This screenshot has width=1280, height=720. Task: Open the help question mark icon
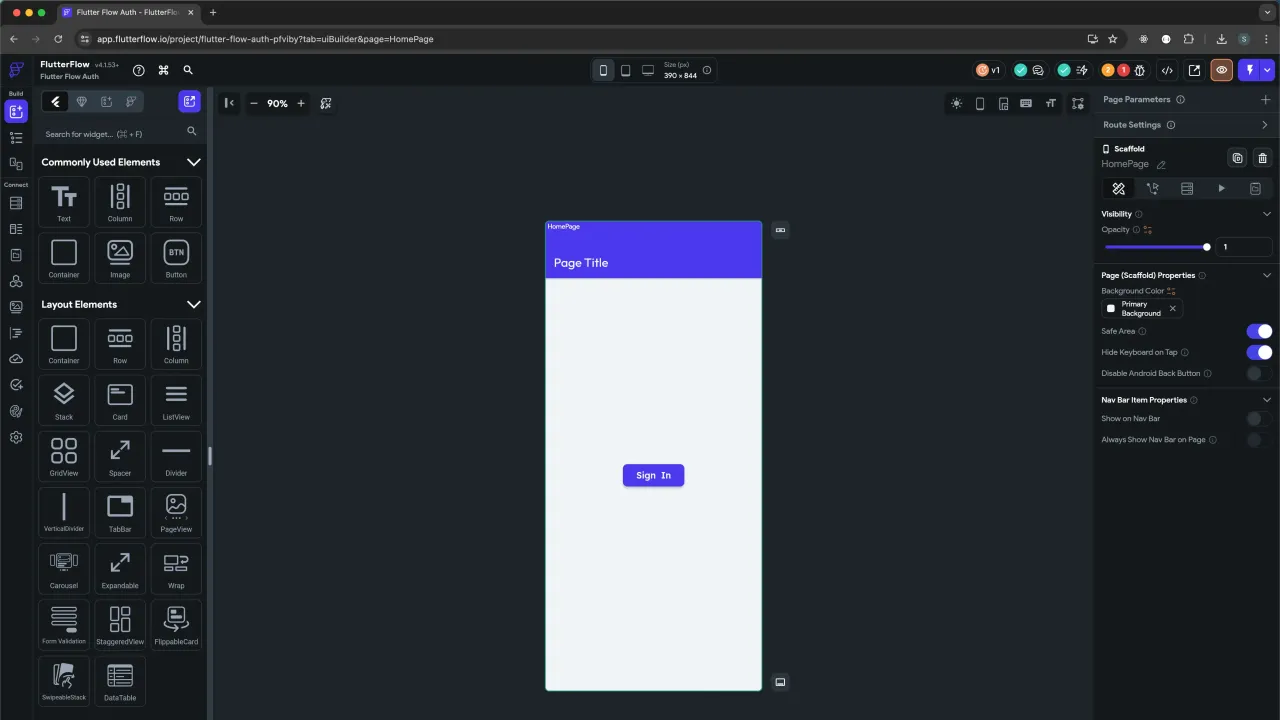(139, 70)
